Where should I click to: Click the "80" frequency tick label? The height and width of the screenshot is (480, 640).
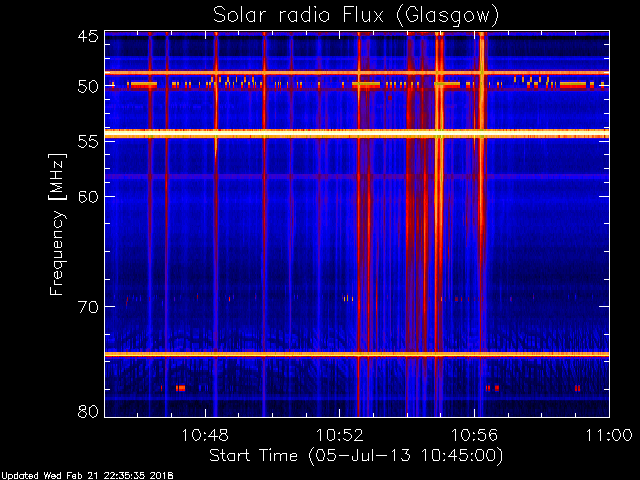(x=88, y=411)
